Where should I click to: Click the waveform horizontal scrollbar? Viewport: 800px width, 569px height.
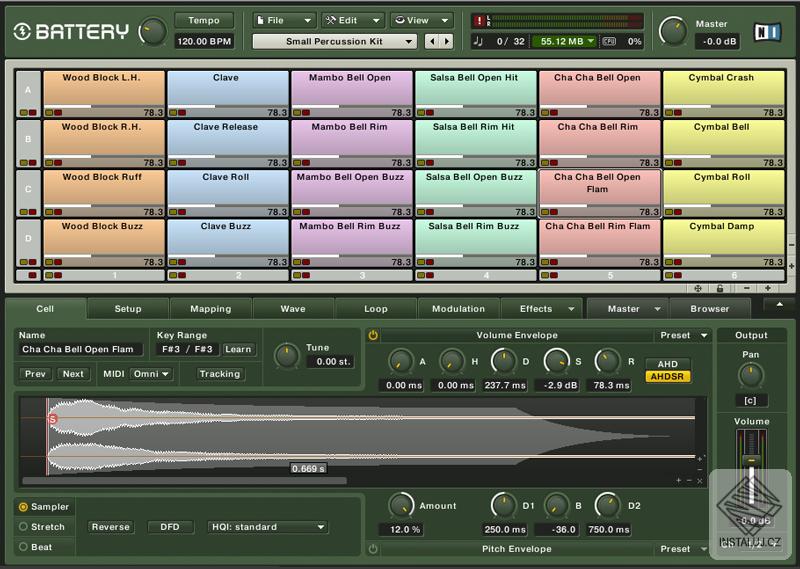(x=184, y=481)
